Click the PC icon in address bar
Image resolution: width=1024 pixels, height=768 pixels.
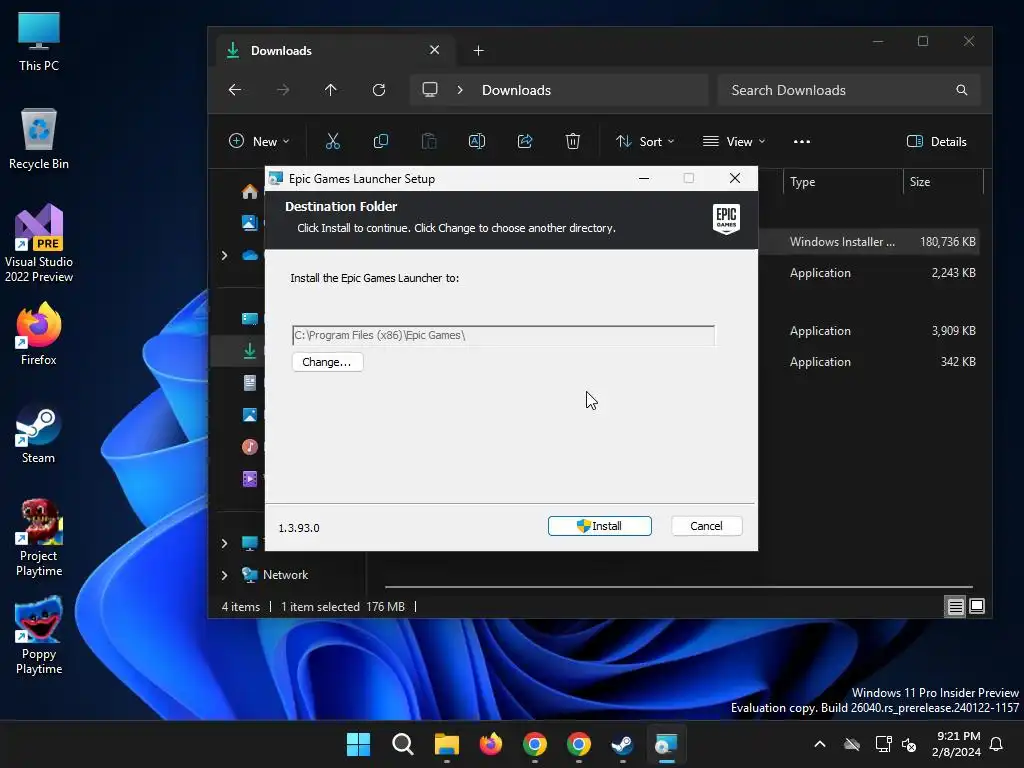[x=430, y=89]
